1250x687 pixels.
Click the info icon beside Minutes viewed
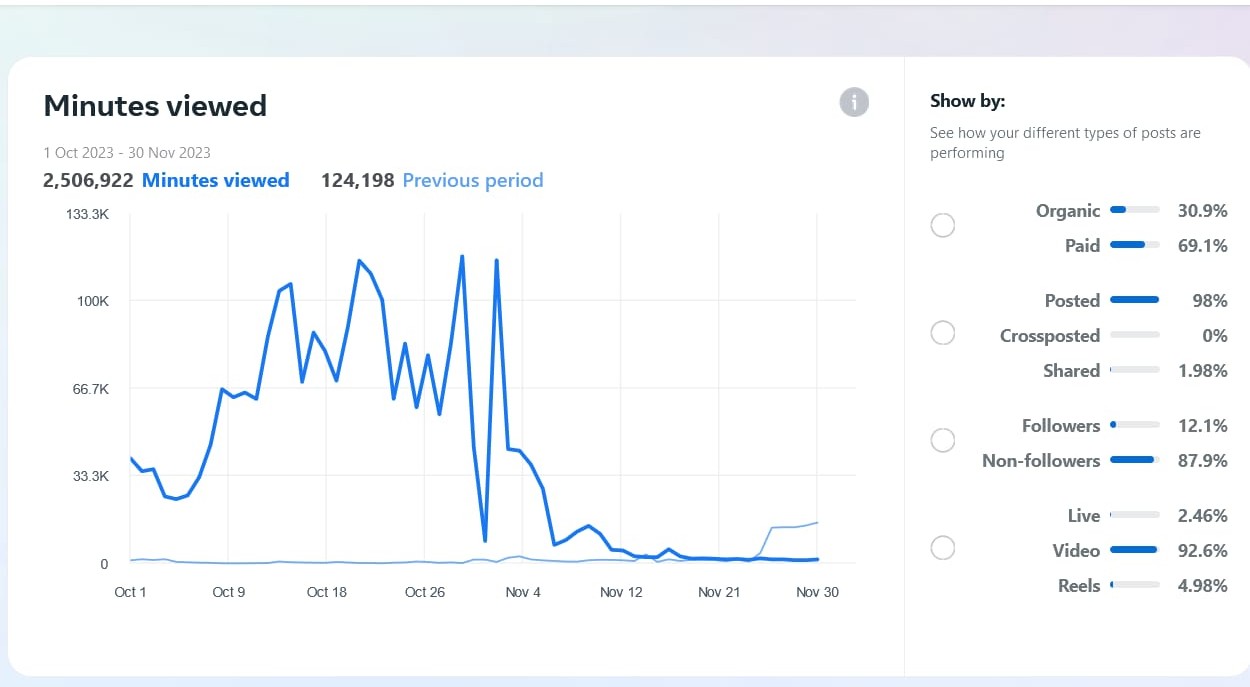[x=854, y=102]
